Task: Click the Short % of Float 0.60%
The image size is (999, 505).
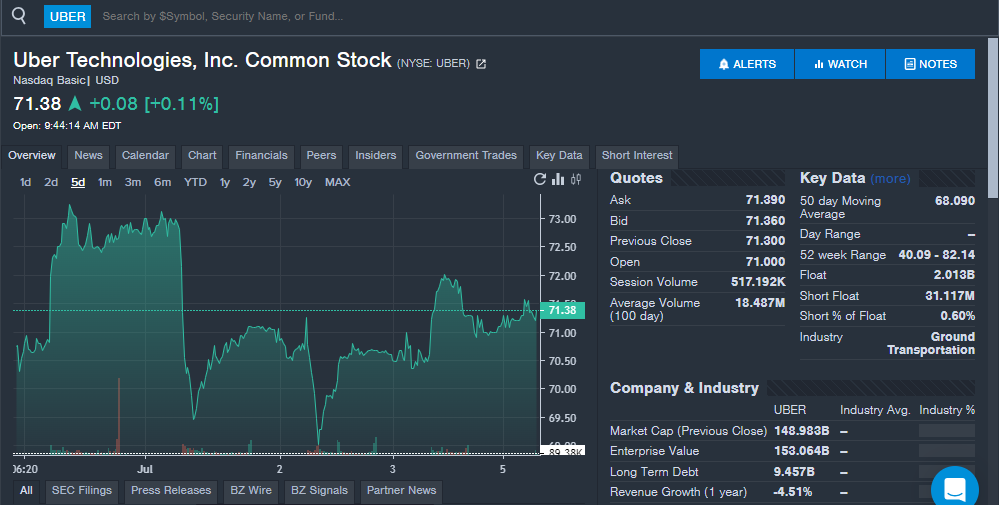Action: (x=958, y=316)
